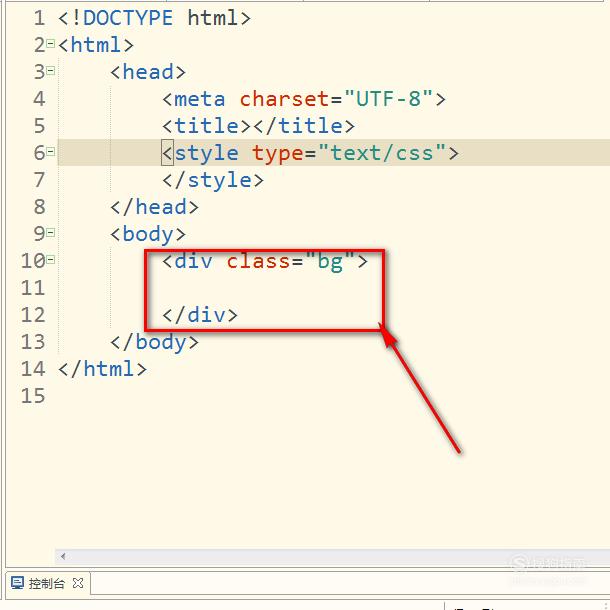Collapse the div fold marker on line 10
The image size is (610, 610).
click(x=51, y=259)
